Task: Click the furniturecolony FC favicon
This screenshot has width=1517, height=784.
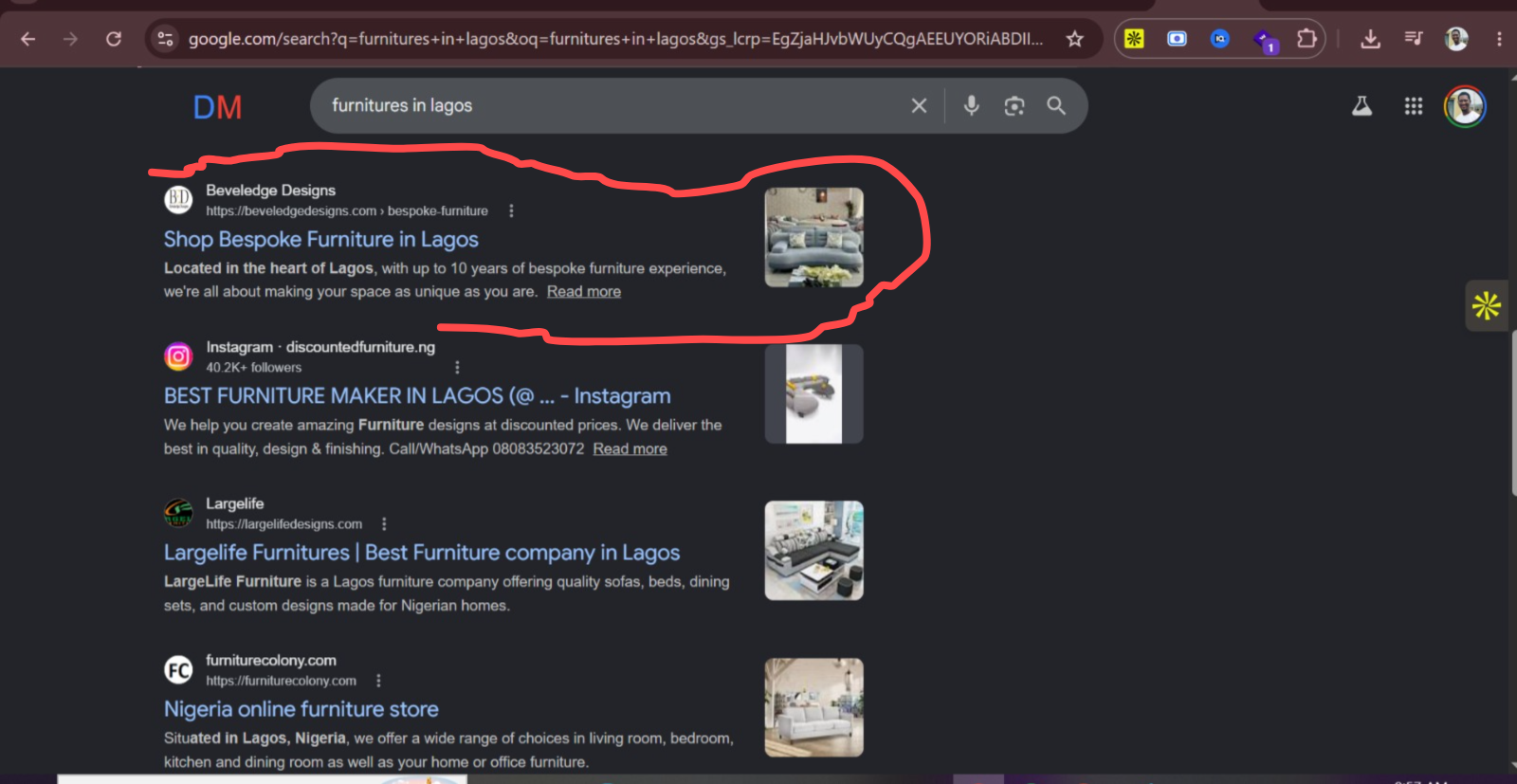Action: pyautogui.click(x=178, y=670)
